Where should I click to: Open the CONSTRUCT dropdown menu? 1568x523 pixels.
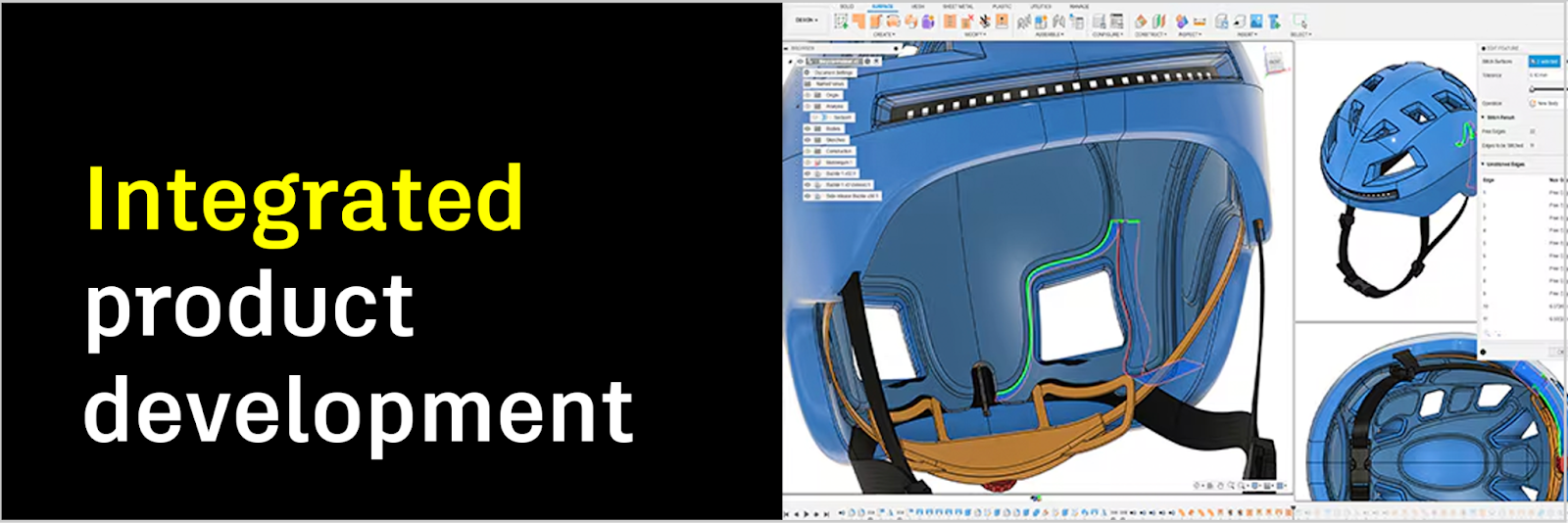tap(1150, 34)
